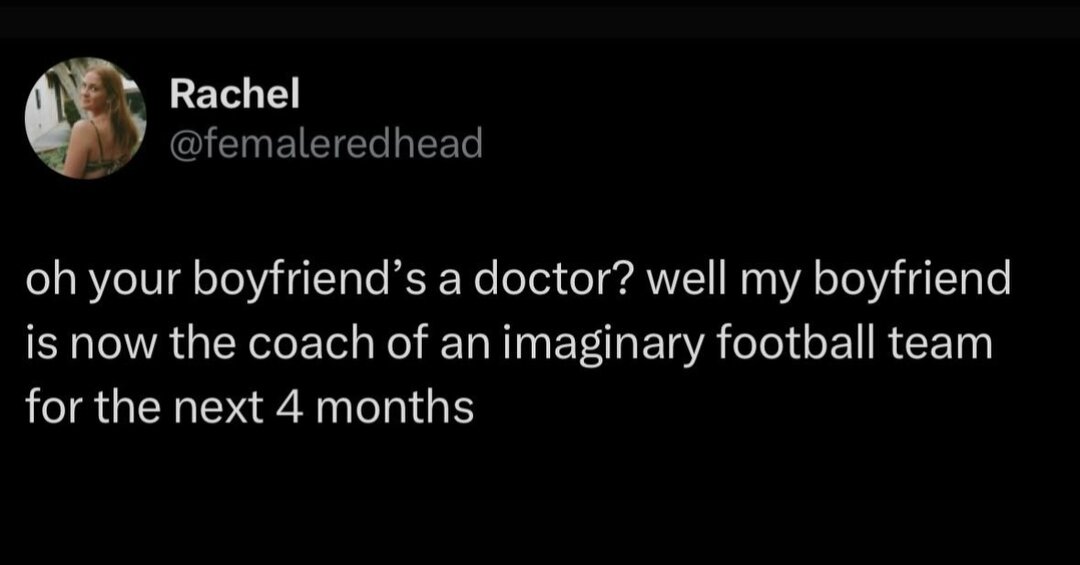Click the word "for" starting the last line
The image size is (1080, 565).
click(x=46, y=409)
